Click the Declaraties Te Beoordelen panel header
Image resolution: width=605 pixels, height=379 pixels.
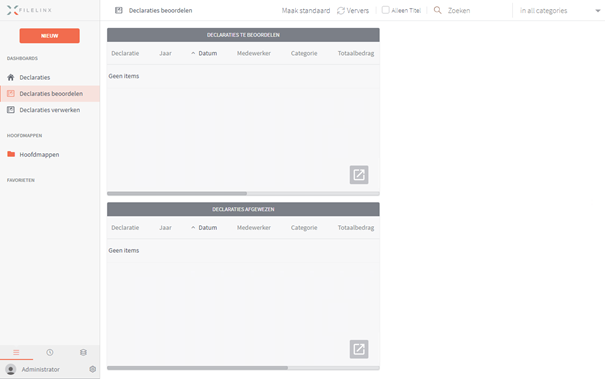pyautogui.click(x=243, y=35)
